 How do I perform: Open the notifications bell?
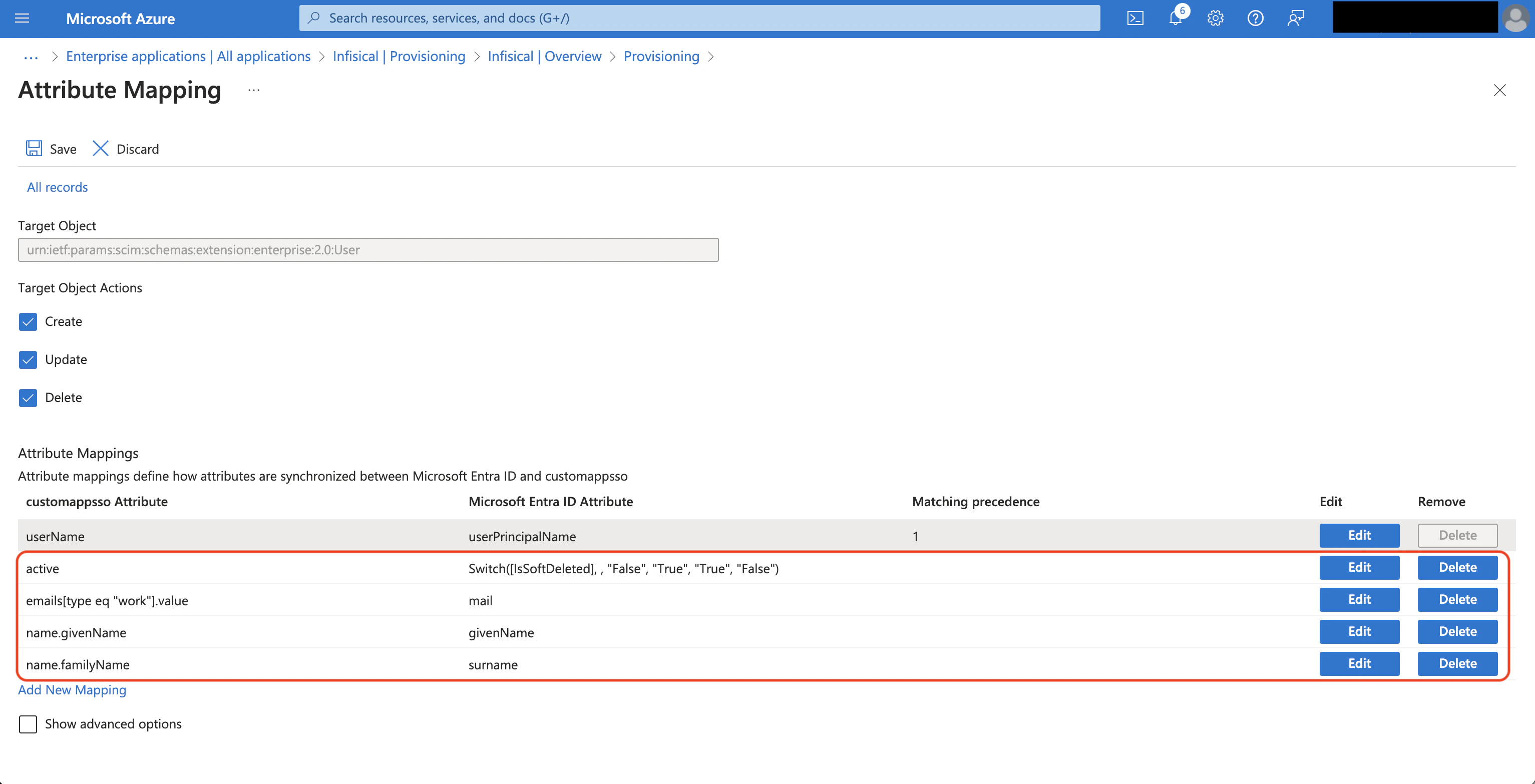(x=1176, y=19)
